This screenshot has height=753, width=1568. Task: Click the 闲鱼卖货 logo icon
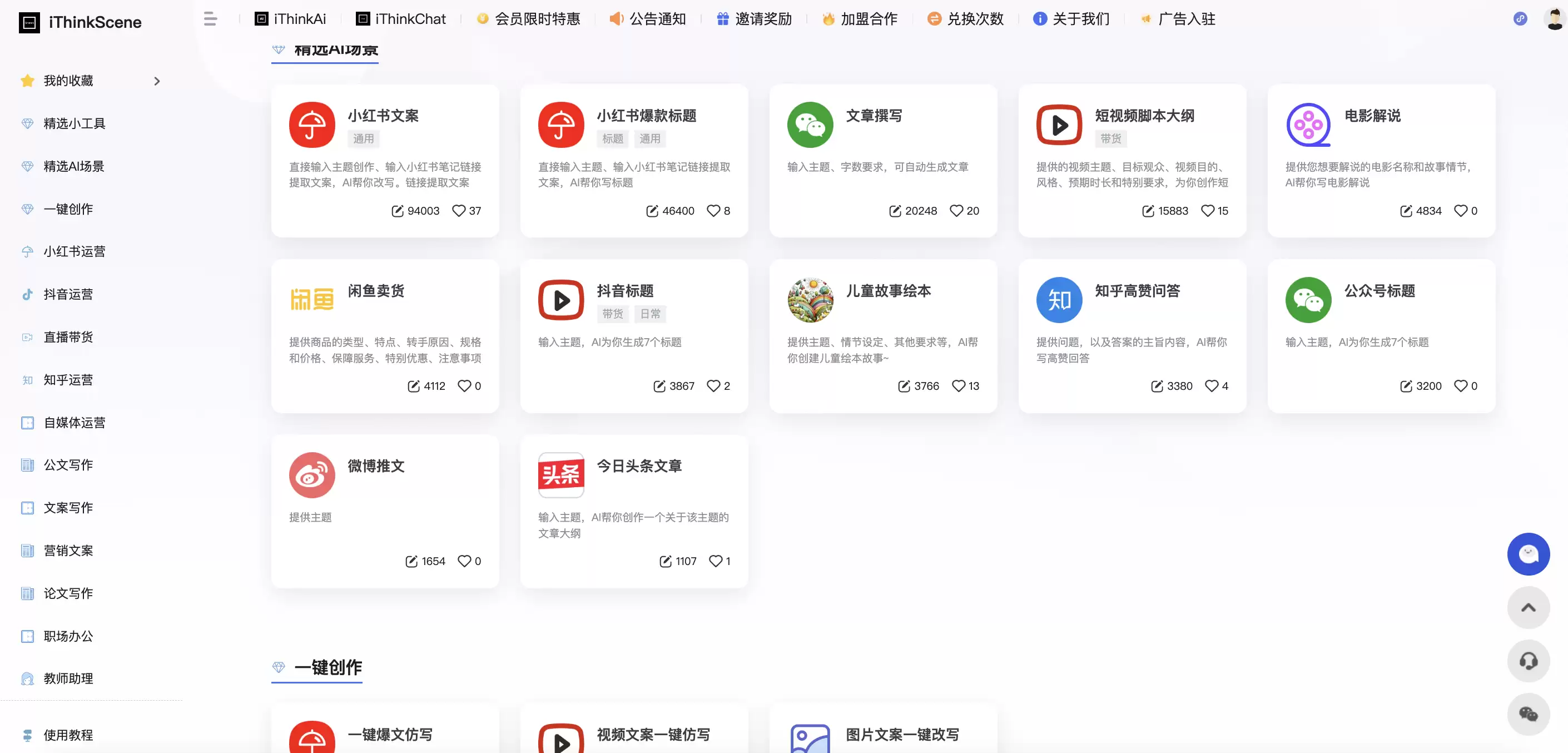click(x=311, y=300)
